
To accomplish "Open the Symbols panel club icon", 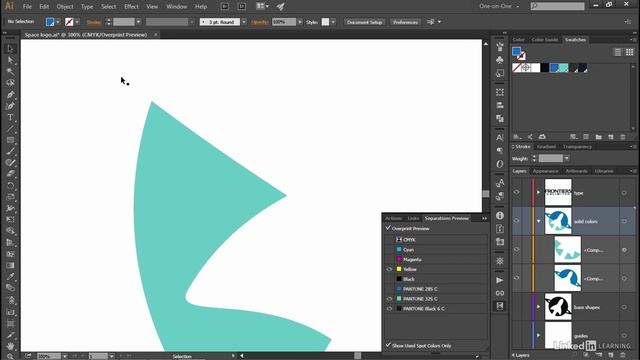I will pos(500,60).
